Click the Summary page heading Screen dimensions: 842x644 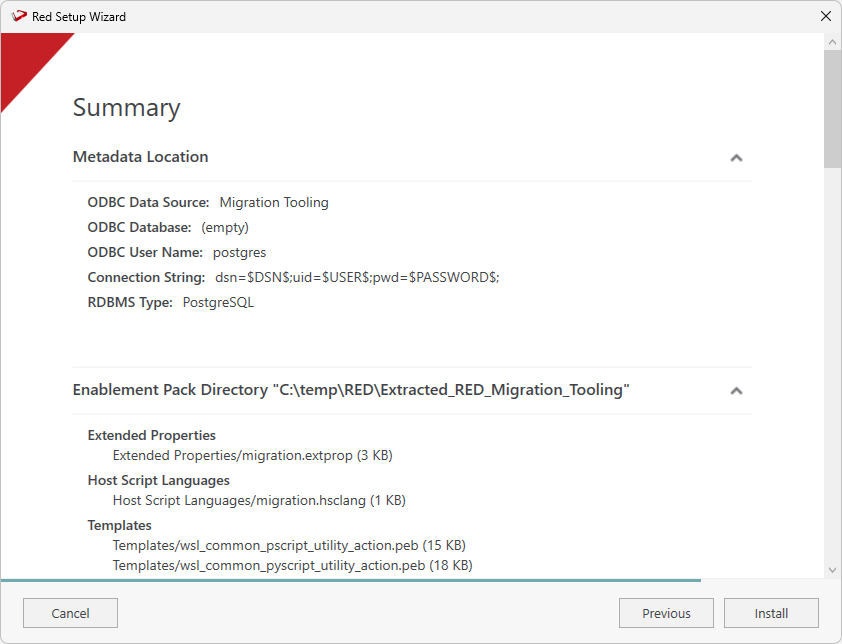coord(127,108)
